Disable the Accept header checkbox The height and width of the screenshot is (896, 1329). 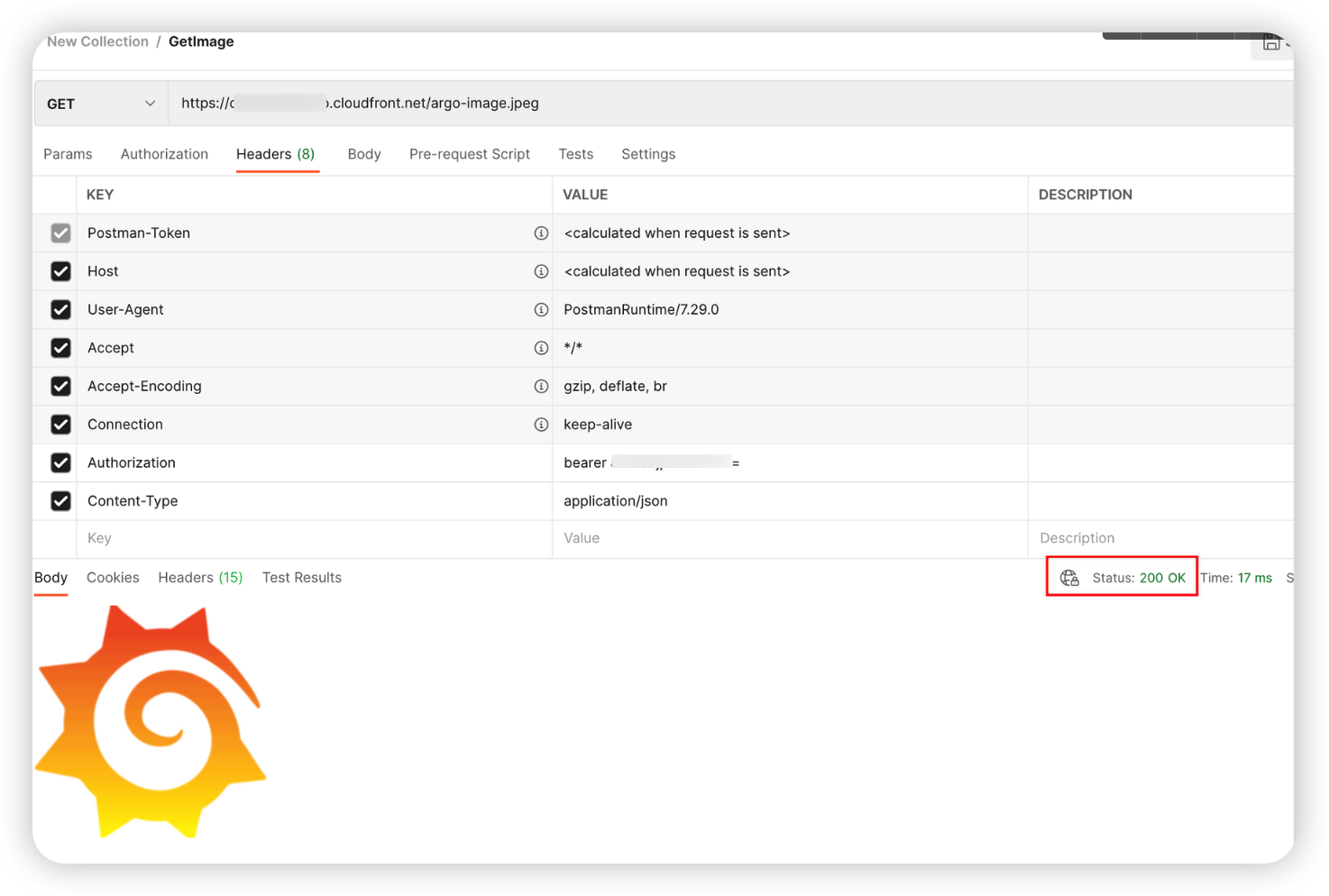(60, 348)
